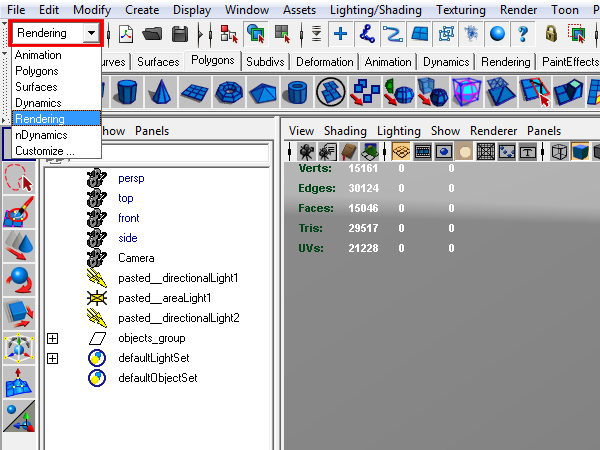Screen dimensions: 600x450
Task: Toggle the surfaces selection mask icon
Action: pos(419,34)
